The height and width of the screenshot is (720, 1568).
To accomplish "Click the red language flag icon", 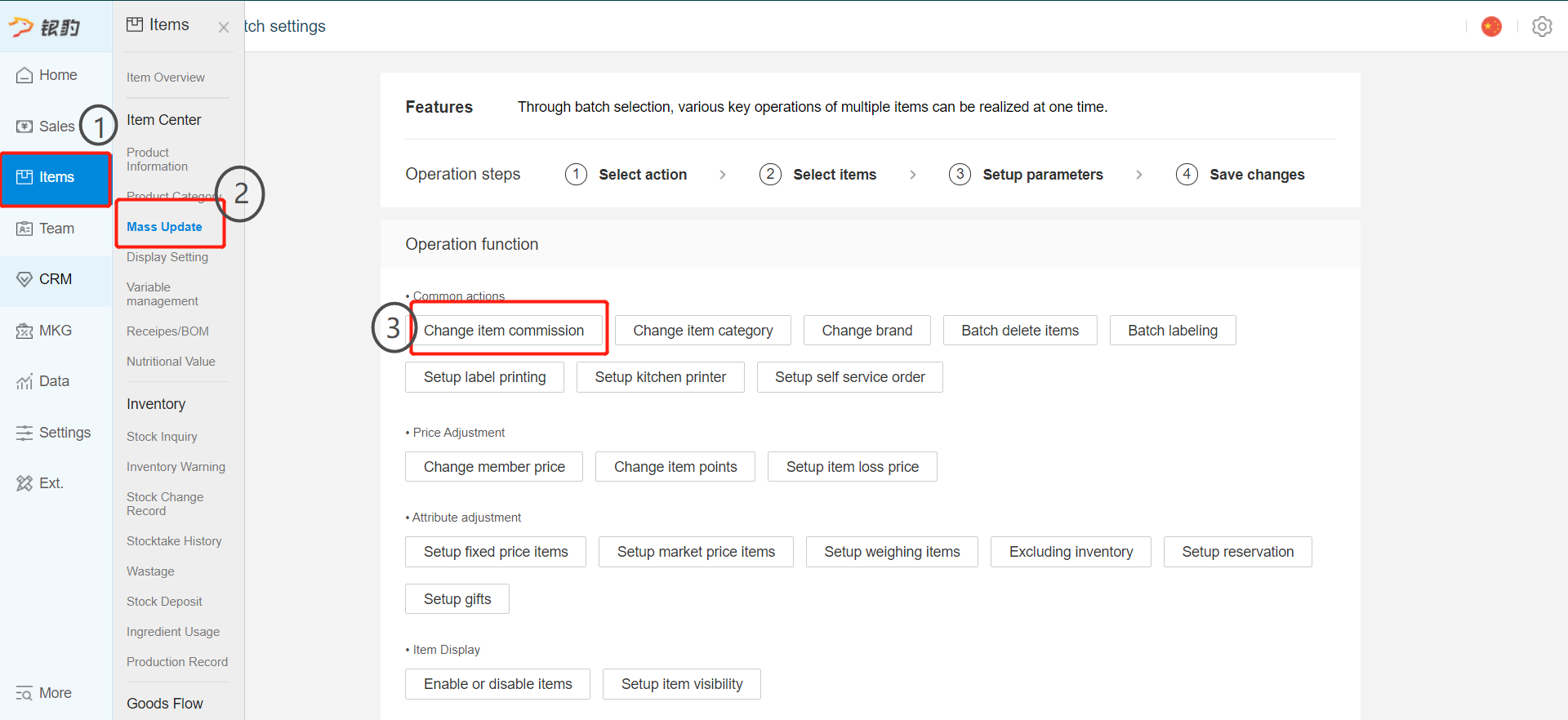I will (x=1492, y=26).
